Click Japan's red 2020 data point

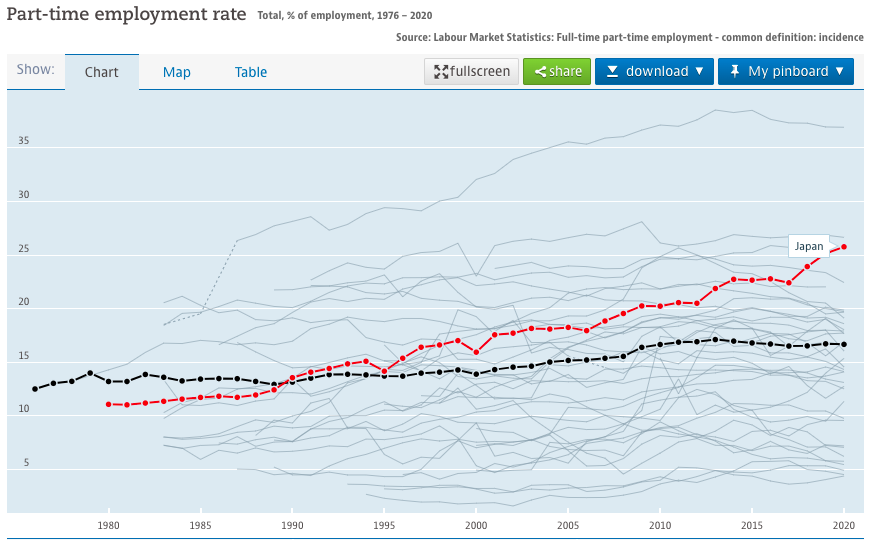tap(844, 247)
